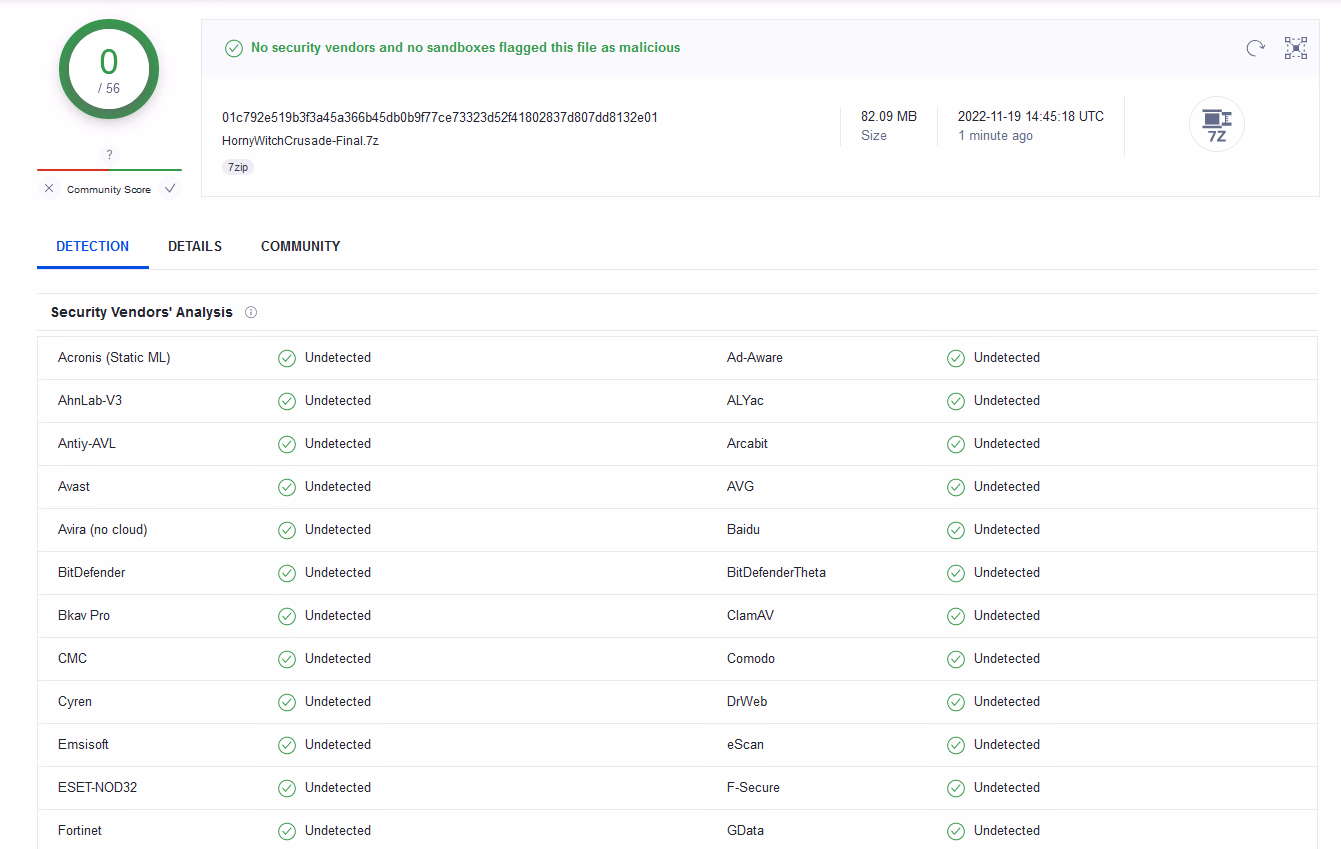Click the check icon for Comodo
Screen dimensions: 1341x849
956,659
